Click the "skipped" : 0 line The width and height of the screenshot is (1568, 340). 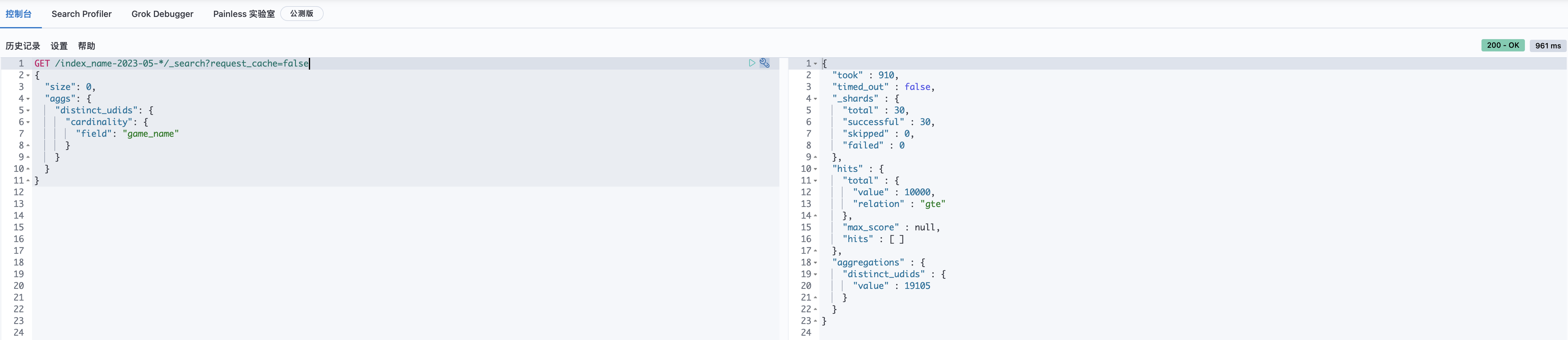pyautogui.click(x=878, y=134)
